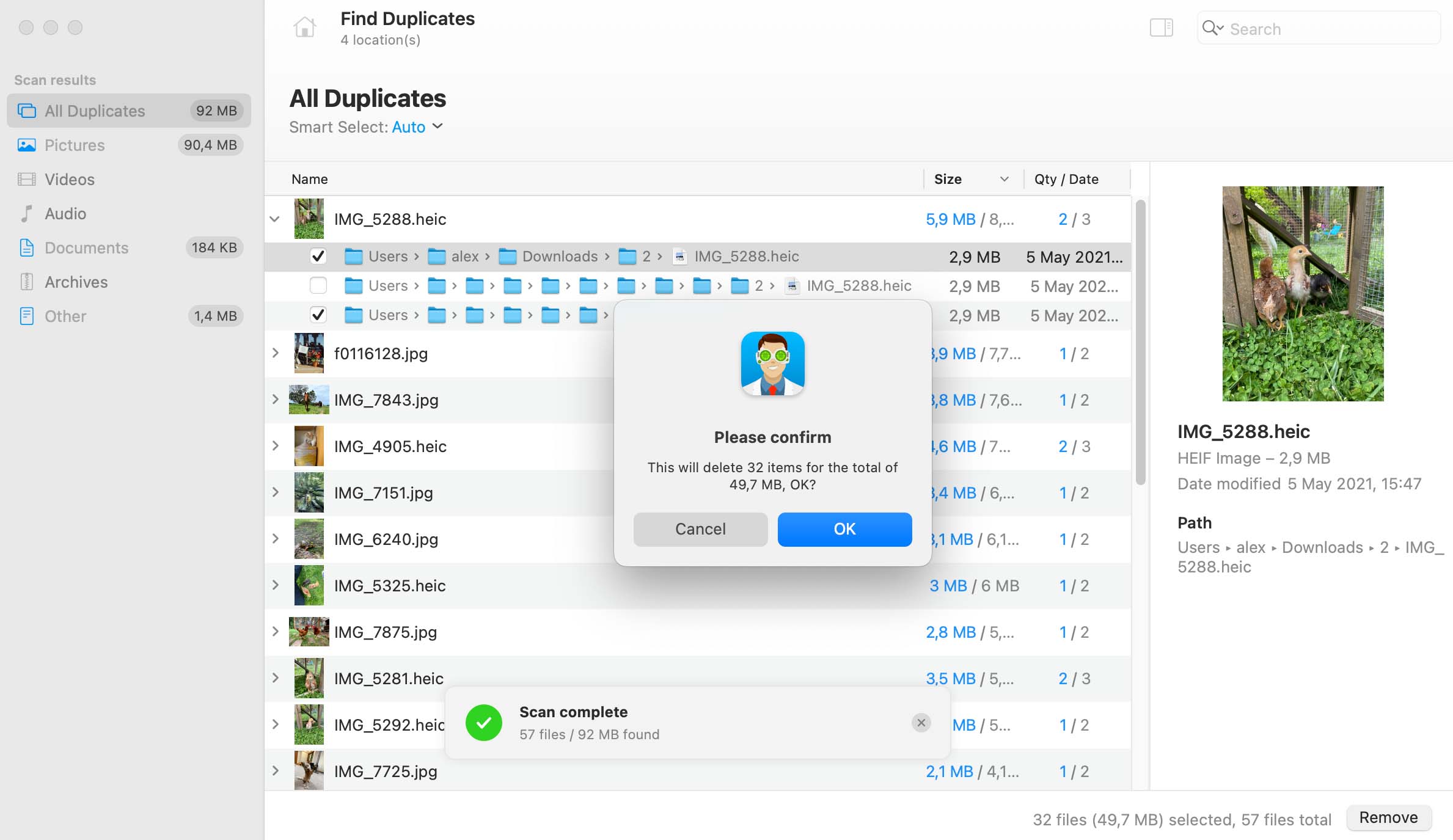1453x840 pixels.
Task: Open the Pictures scan results icon
Action: tap(26, 145)
